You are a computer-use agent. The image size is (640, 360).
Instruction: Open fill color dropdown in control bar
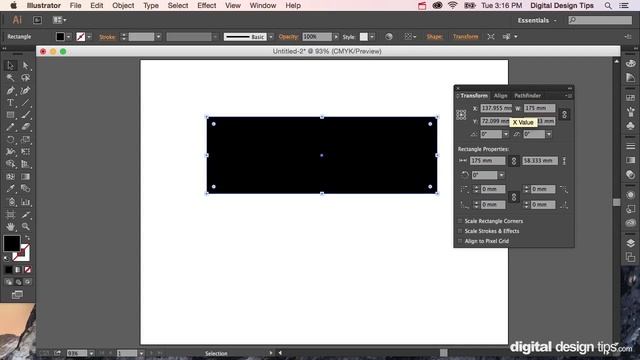(69, 37)
